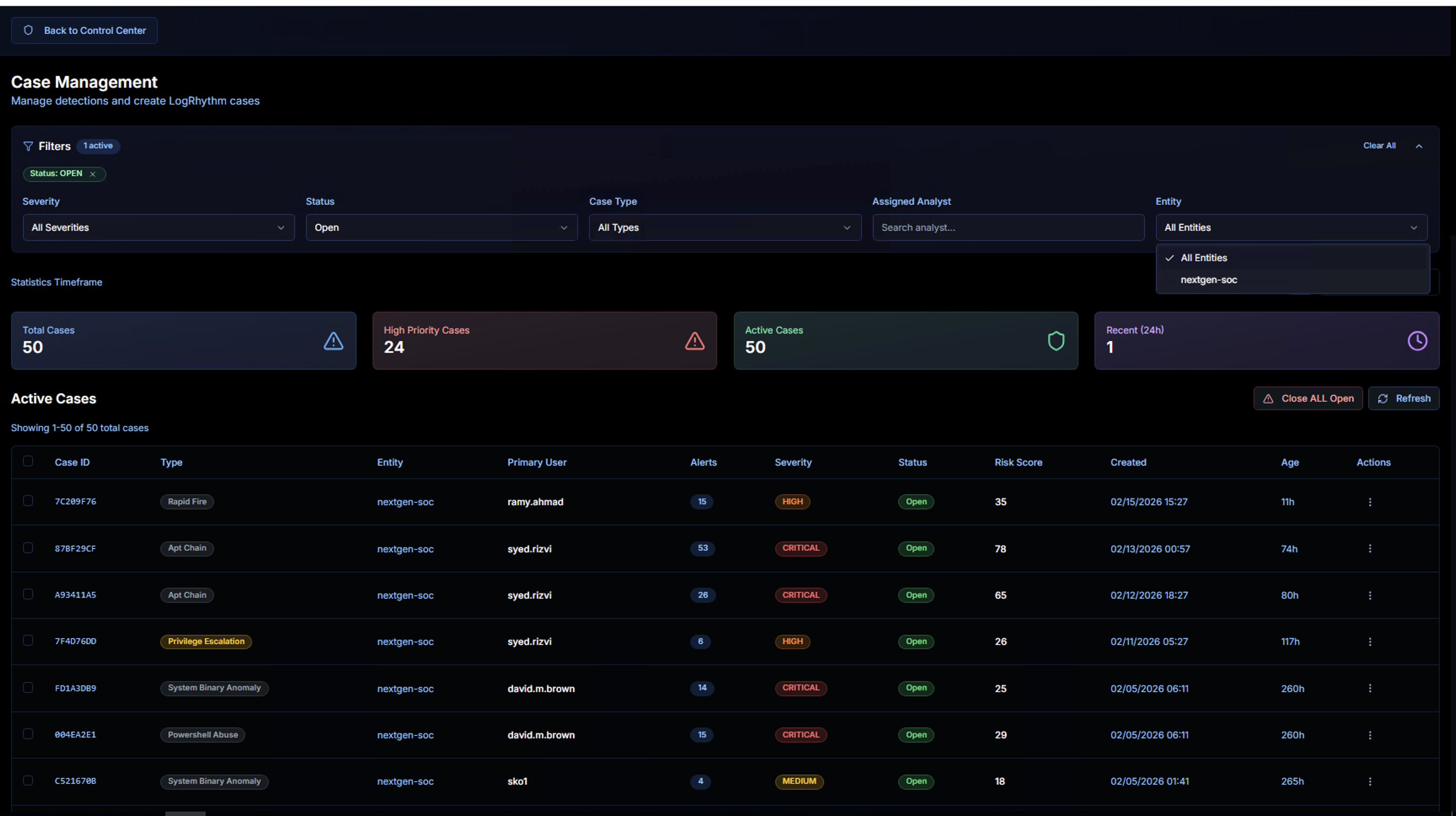1456x816 pixels.
Task: Collapse the Filters panel chevron
Action: pos(1419,146)
